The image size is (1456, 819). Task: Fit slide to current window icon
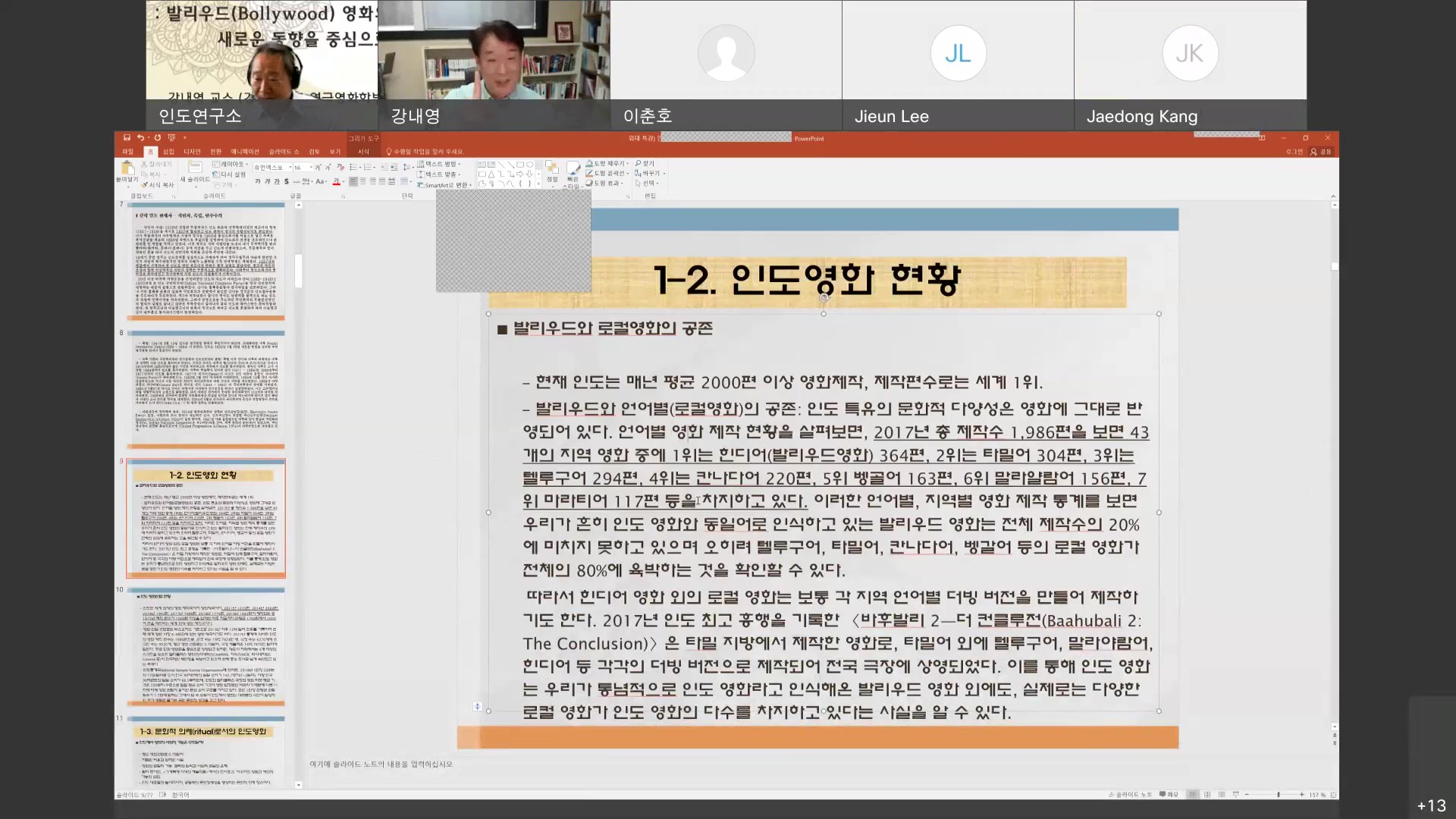pos(1333,794)
